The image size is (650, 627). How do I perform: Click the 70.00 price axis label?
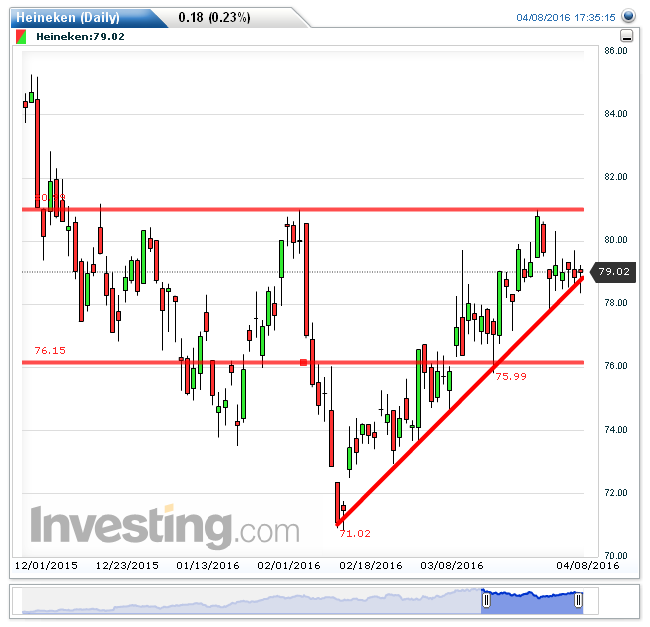click(x=616, y=556)
